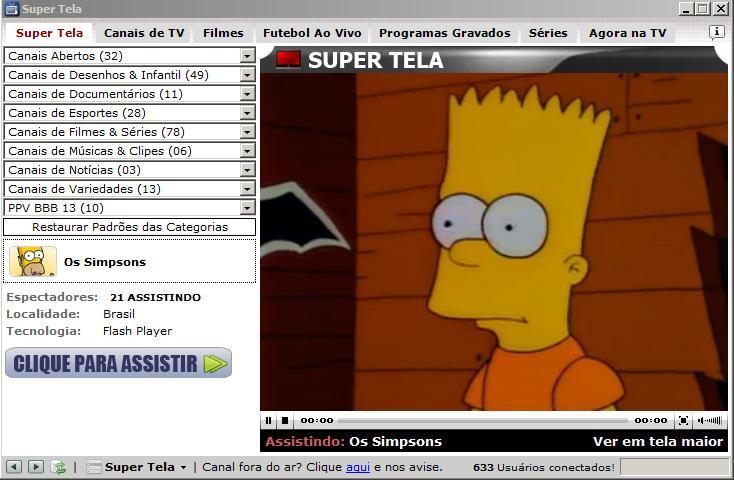Open the info icon at top right
Viewport: 734px width, 480px height.
point(716,32)
